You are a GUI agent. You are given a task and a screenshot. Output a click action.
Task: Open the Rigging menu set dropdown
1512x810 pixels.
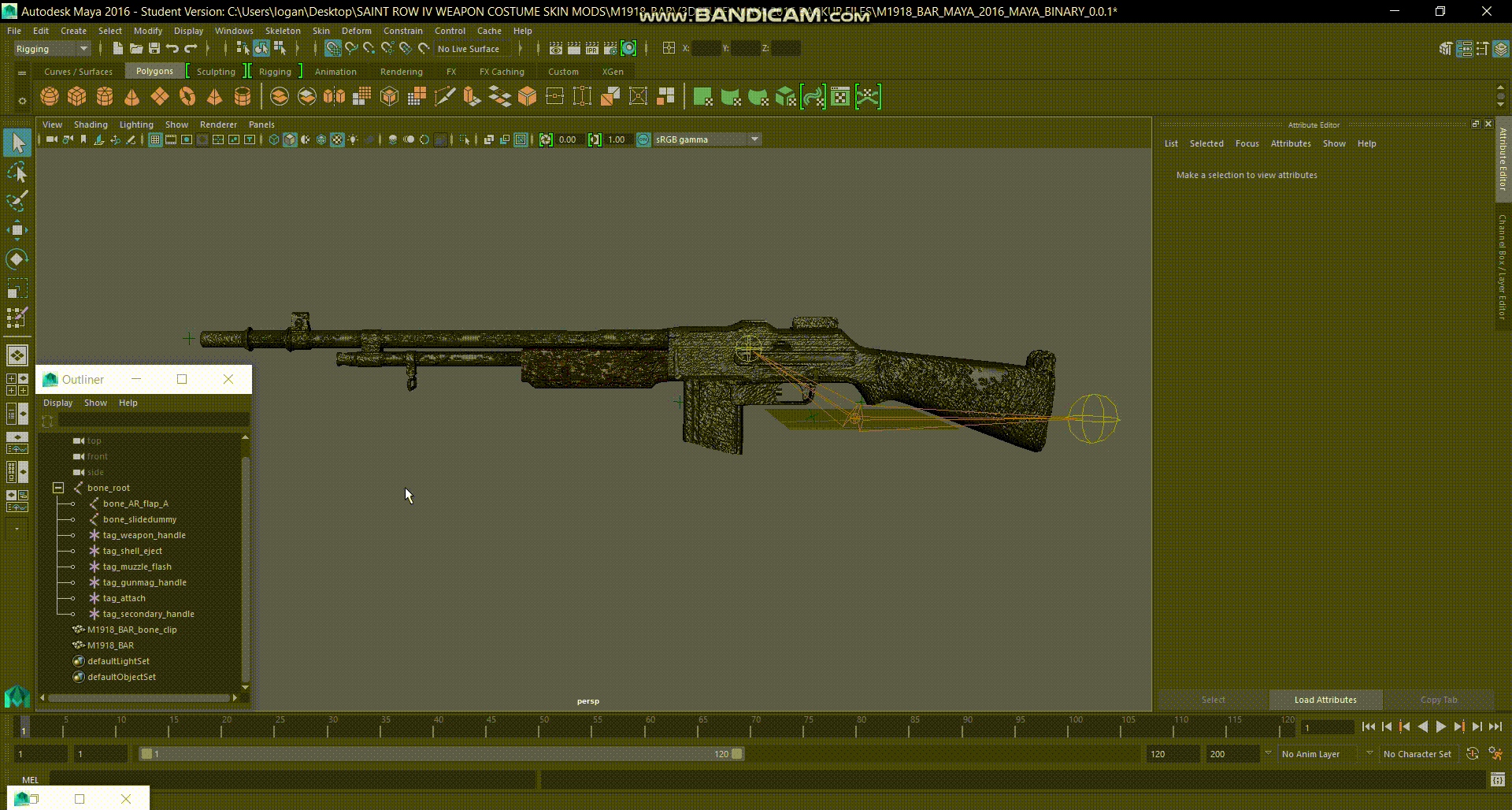[x=52, y=49]
